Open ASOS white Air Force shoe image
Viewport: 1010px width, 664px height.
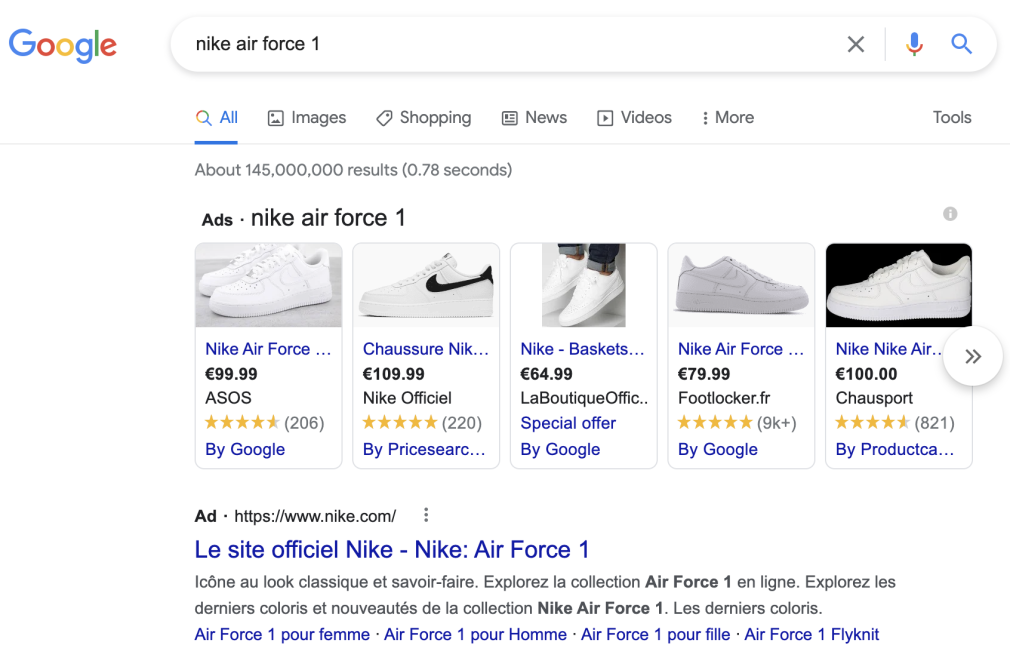pyautogui.click(x=269, y=285)
